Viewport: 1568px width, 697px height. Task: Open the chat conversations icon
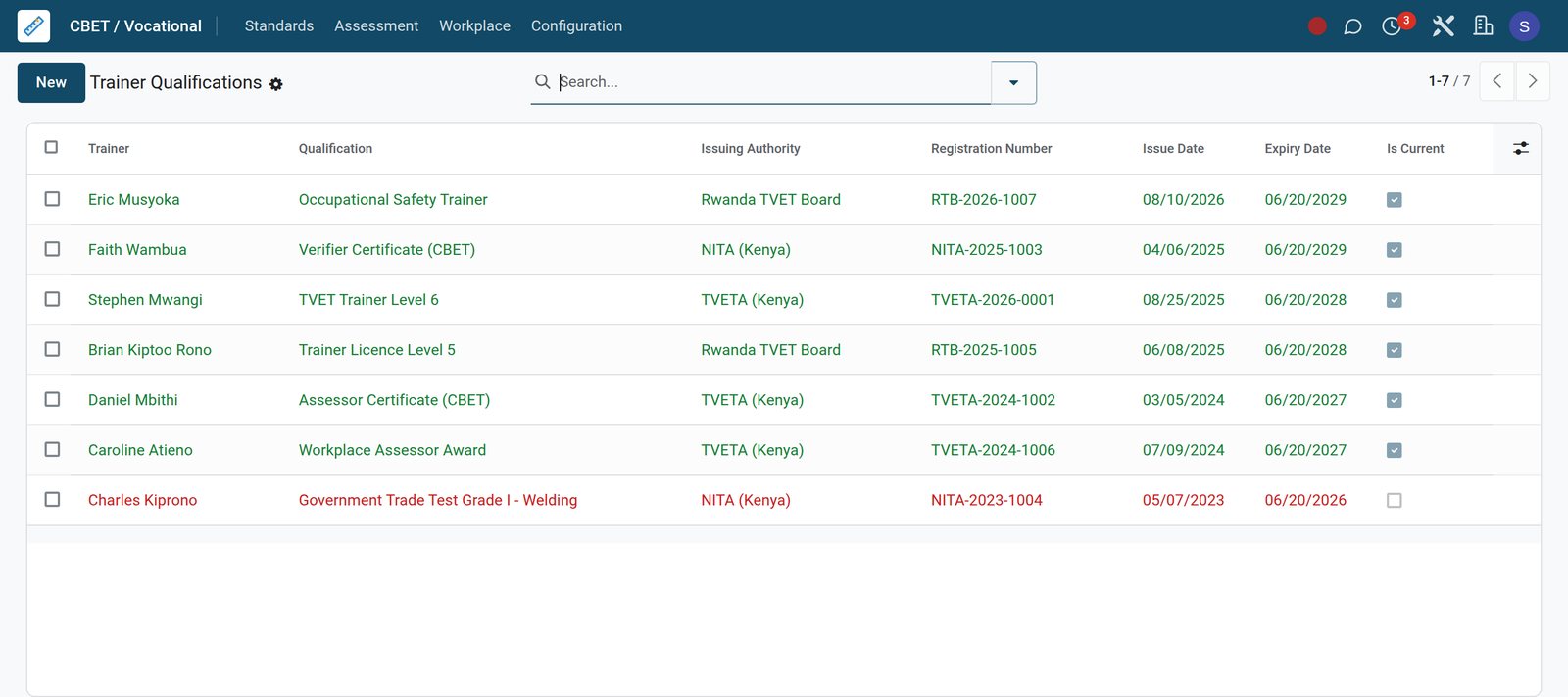[1352, 26]
